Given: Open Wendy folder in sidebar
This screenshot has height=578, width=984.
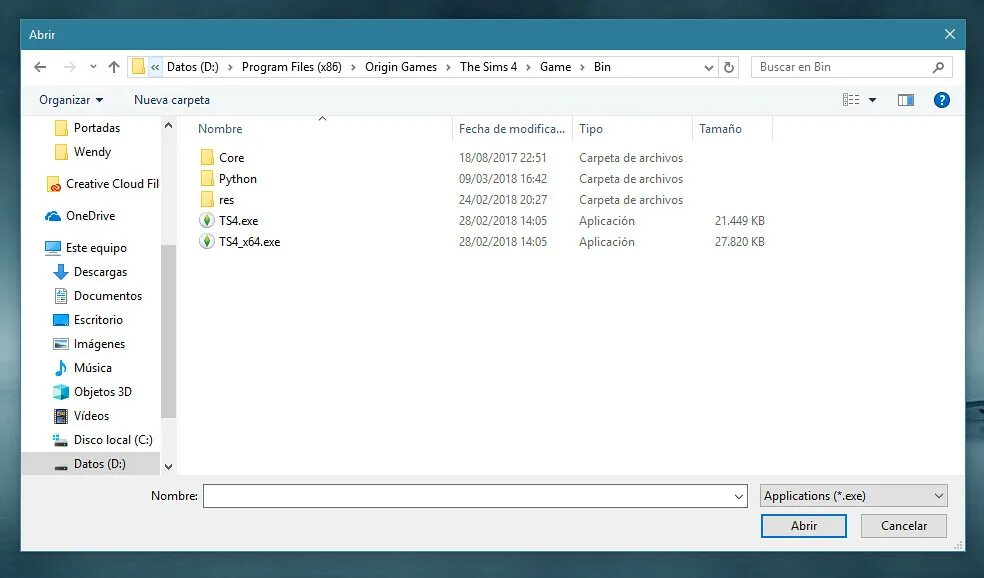Looking at the screenshot, I should (x=92, y=151).
